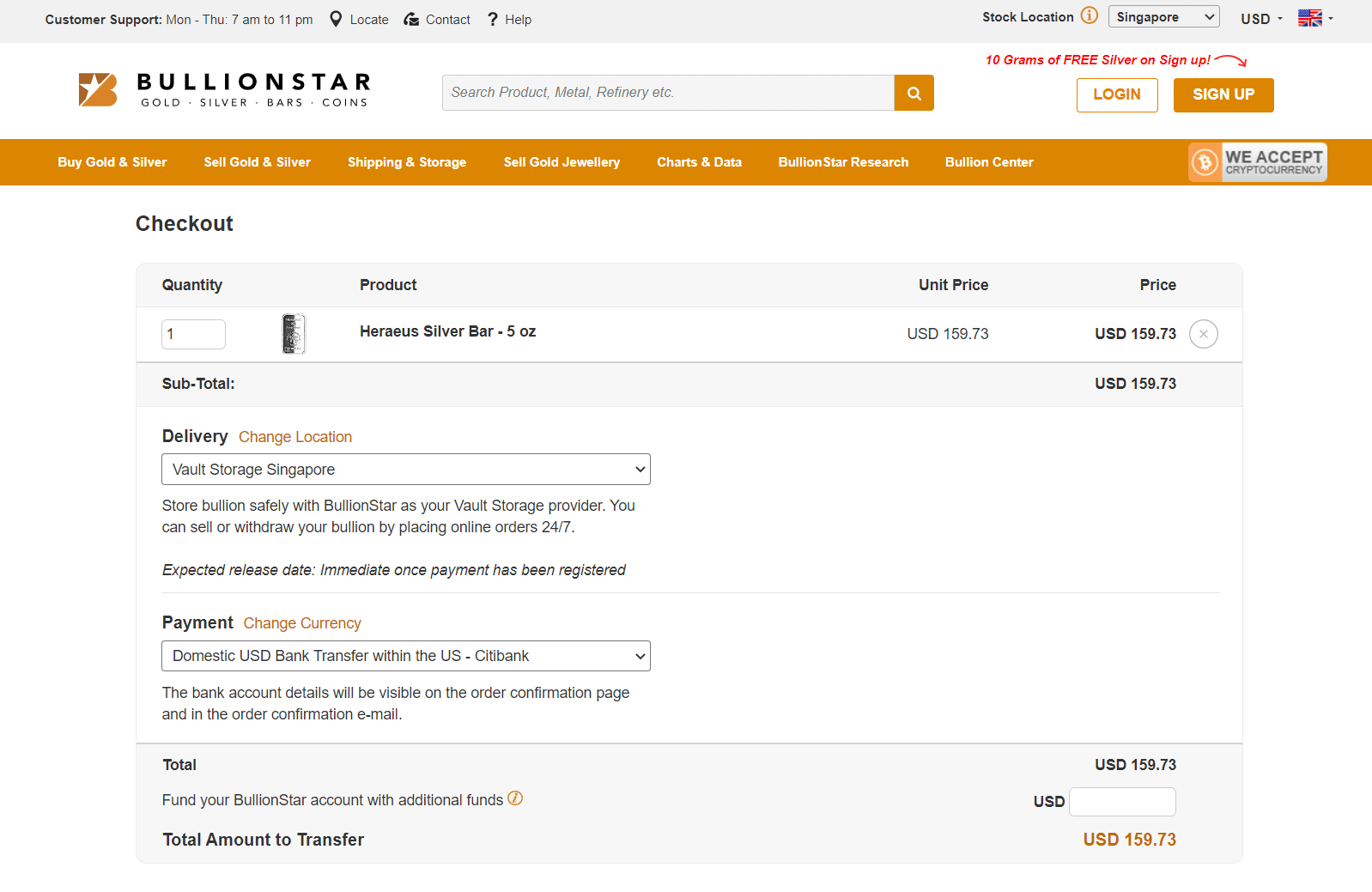The width and height of the screenshot is (1372, 892).
Task: Click the BullionStar logo
Action: pyautogui.click(x=224, y=90)
